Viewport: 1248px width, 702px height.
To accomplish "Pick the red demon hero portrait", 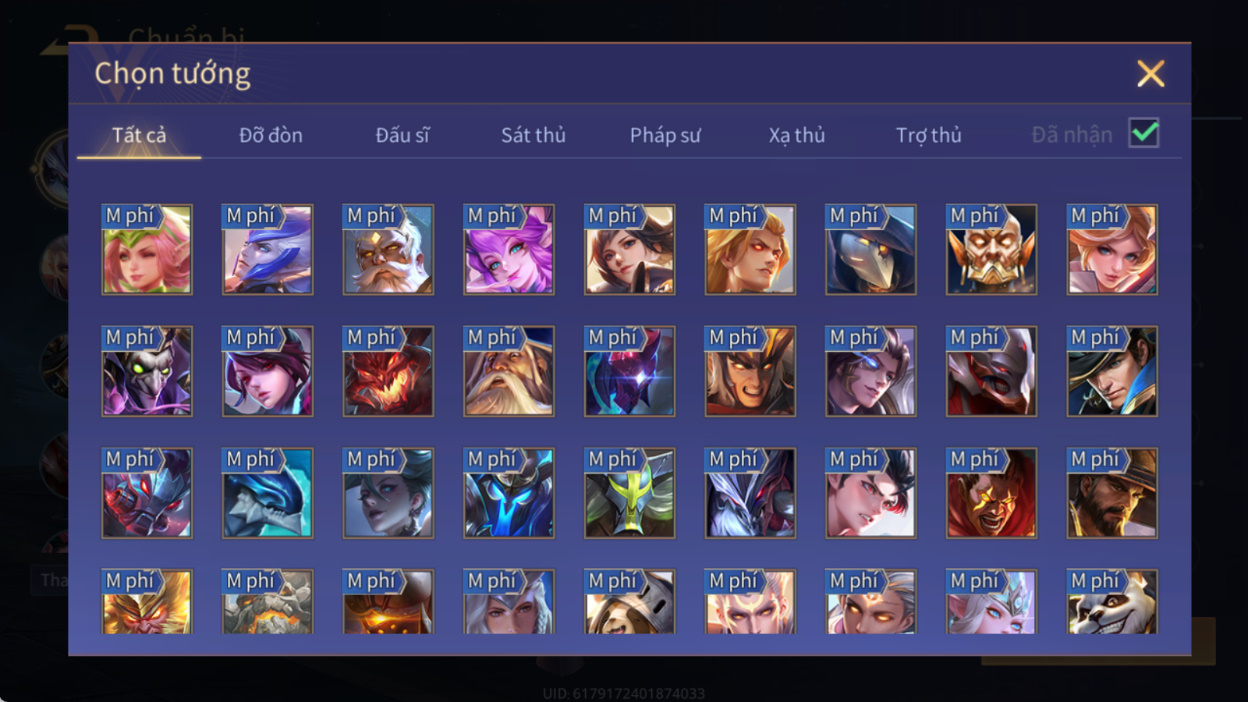I will point(388,371).
